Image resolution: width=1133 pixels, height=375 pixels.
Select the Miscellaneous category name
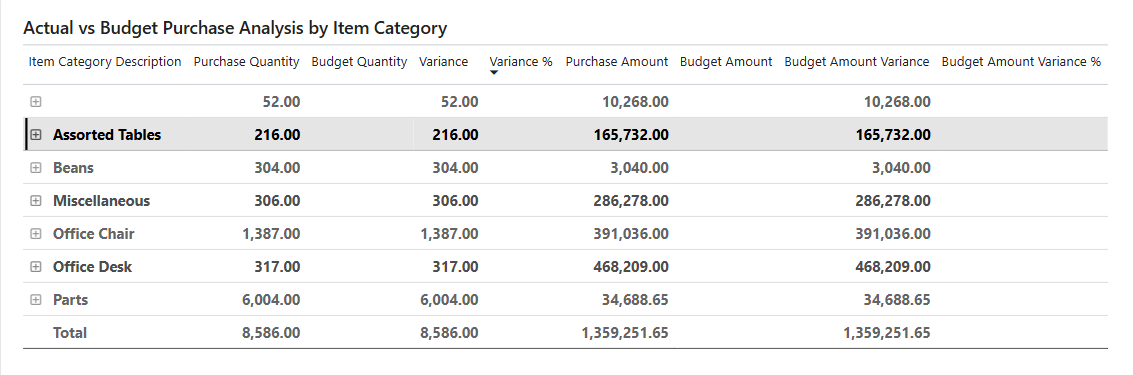pos(102,201)
